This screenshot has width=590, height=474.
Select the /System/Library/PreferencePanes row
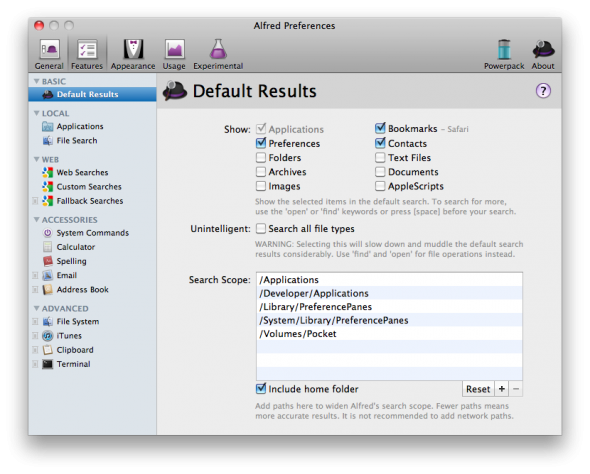pyautogui.click(x=389, y=321)
